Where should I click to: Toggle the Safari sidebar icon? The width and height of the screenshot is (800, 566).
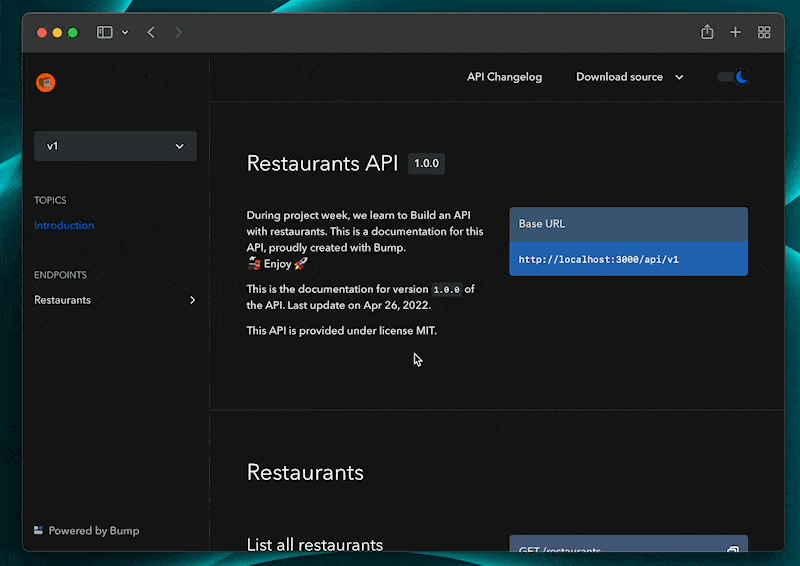105,32
